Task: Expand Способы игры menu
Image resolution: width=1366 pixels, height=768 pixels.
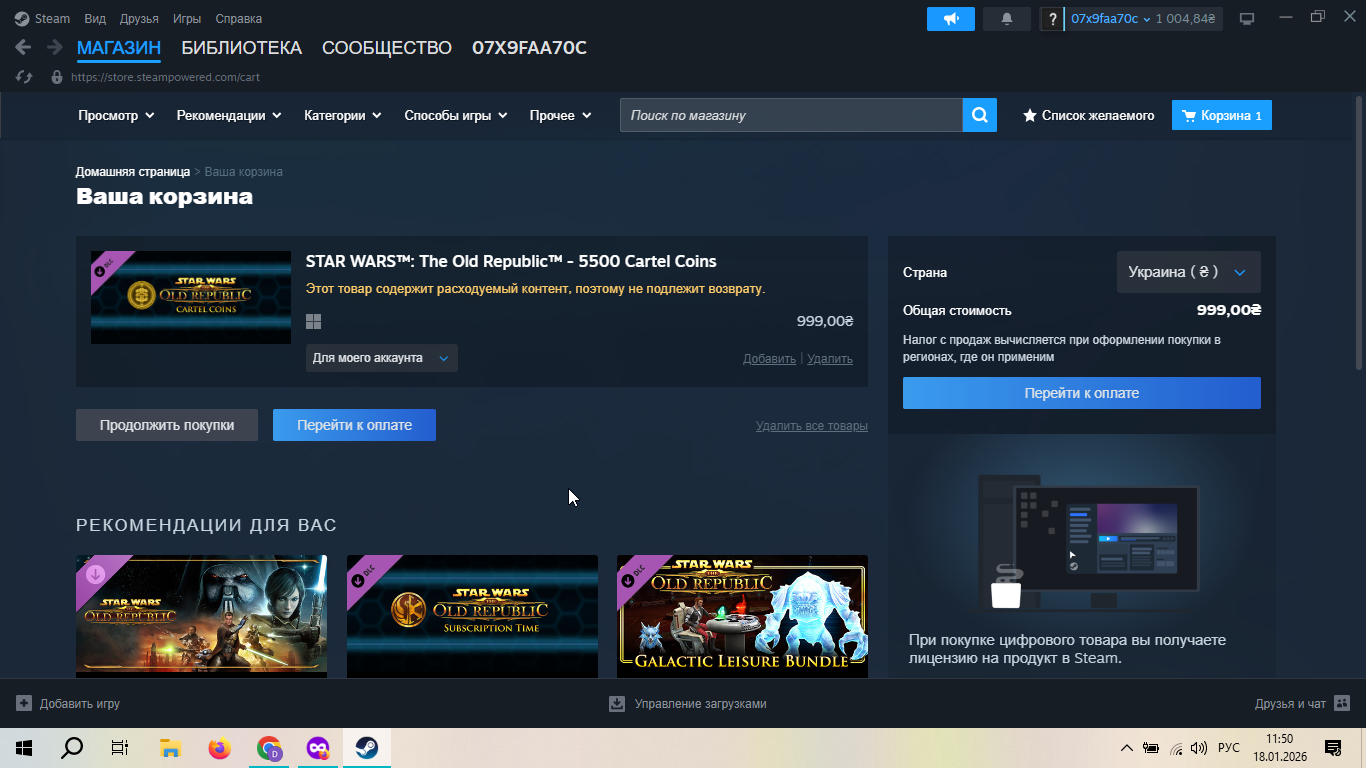Action: [456, 115]
